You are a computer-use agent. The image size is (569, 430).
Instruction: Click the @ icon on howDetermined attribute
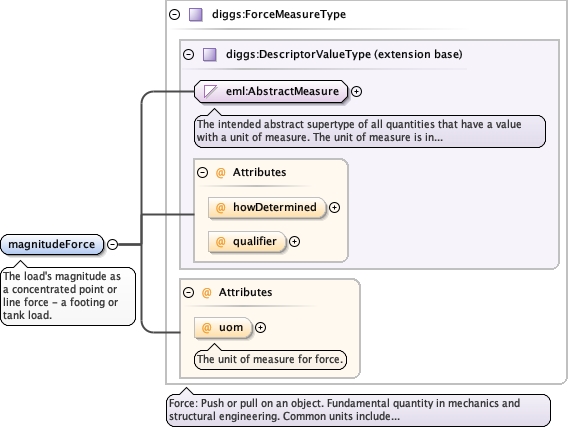(220, 208)
